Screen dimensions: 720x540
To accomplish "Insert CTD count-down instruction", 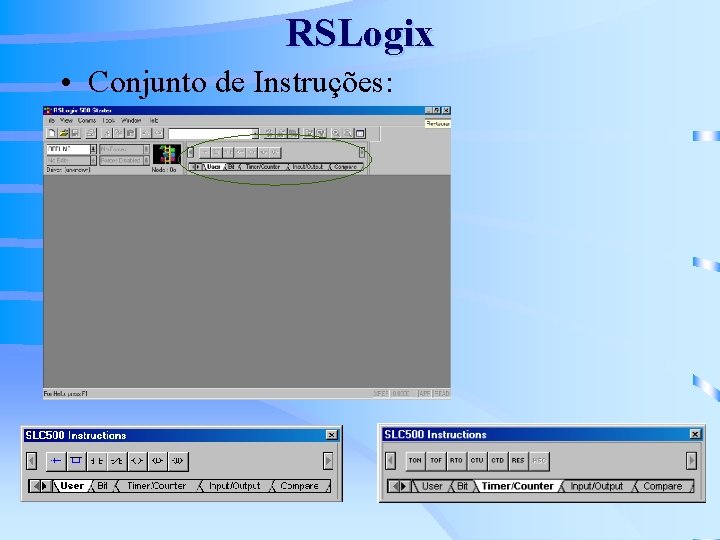I will click(497, 461).
